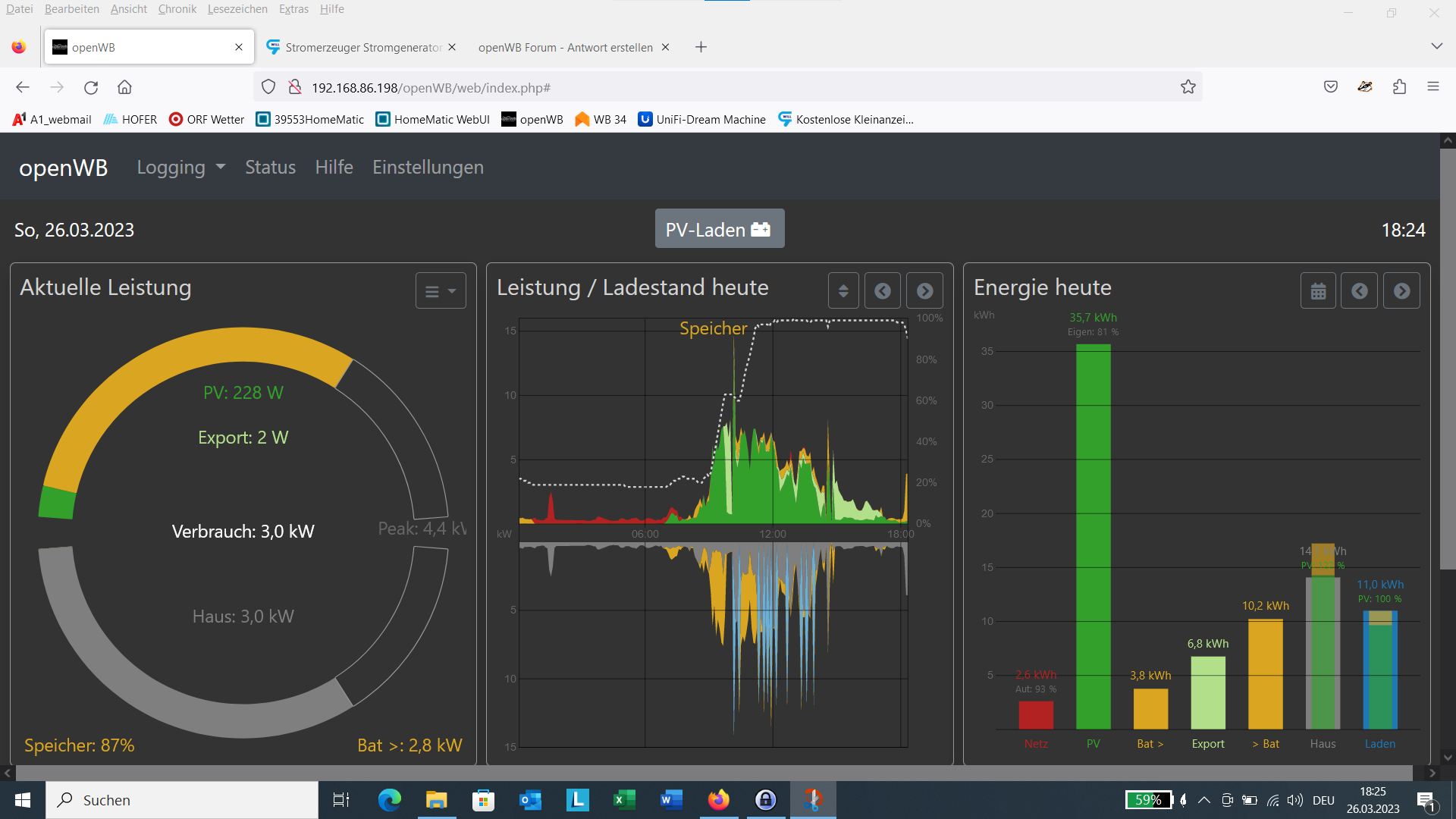1456x819 pixels.
Task: Click the Windows taskbar Suchen search field
Action: tap(182, 800)
